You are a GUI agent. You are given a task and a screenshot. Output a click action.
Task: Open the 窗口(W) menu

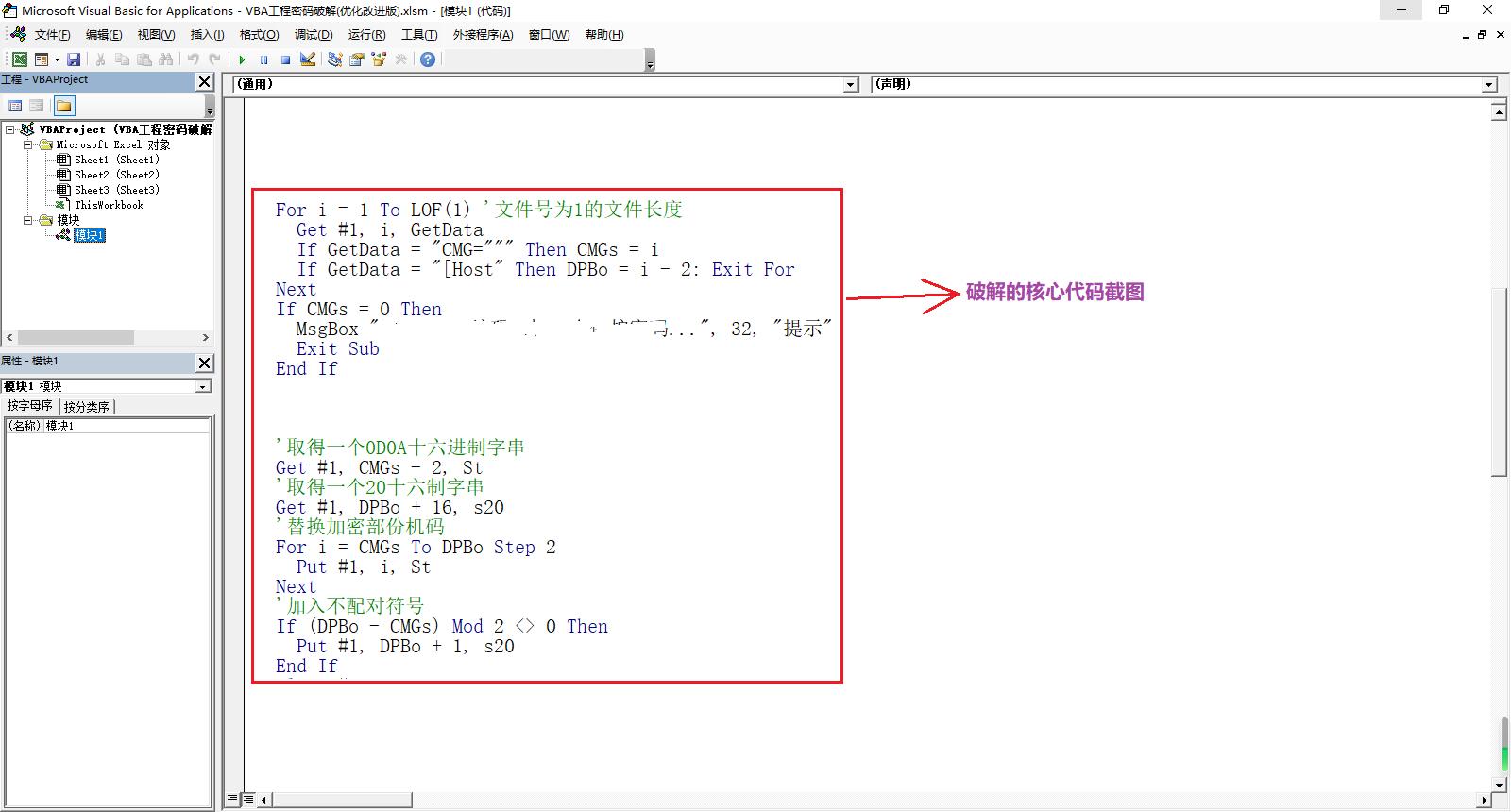click(549, 35)
